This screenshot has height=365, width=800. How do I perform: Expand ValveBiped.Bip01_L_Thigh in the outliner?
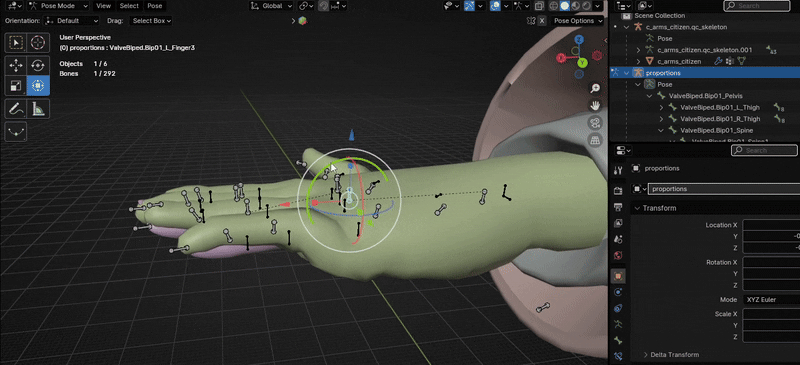[x=662, y=107]
